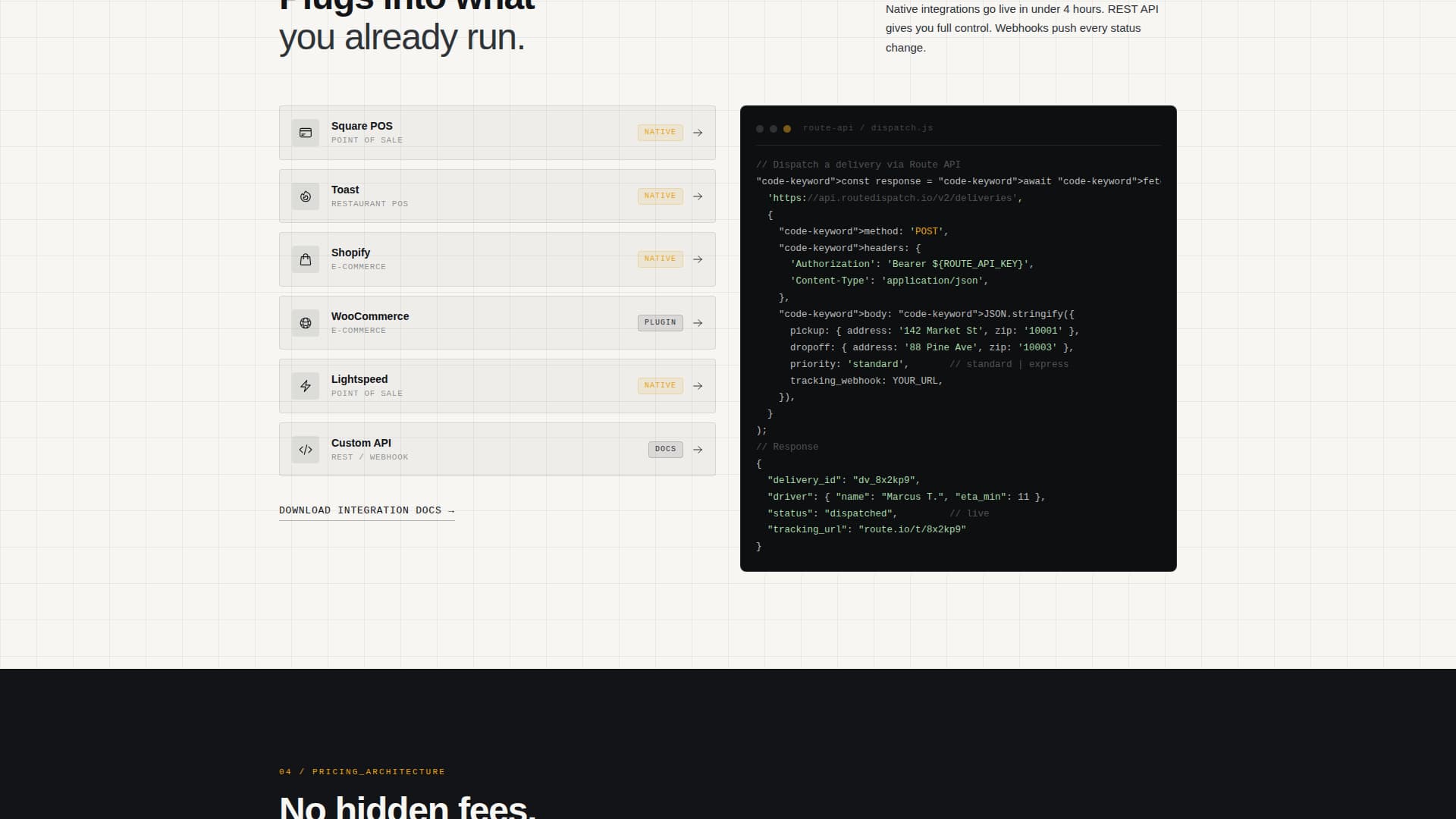Open Shopify integration via its arrow
Viewport: 1456px width, 819px height.
click(698, 259)
